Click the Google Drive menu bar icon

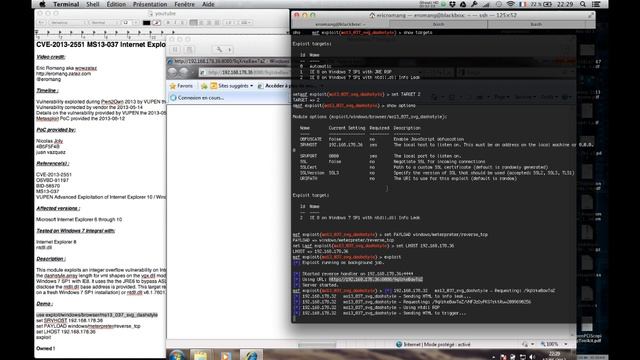(463, 4)
